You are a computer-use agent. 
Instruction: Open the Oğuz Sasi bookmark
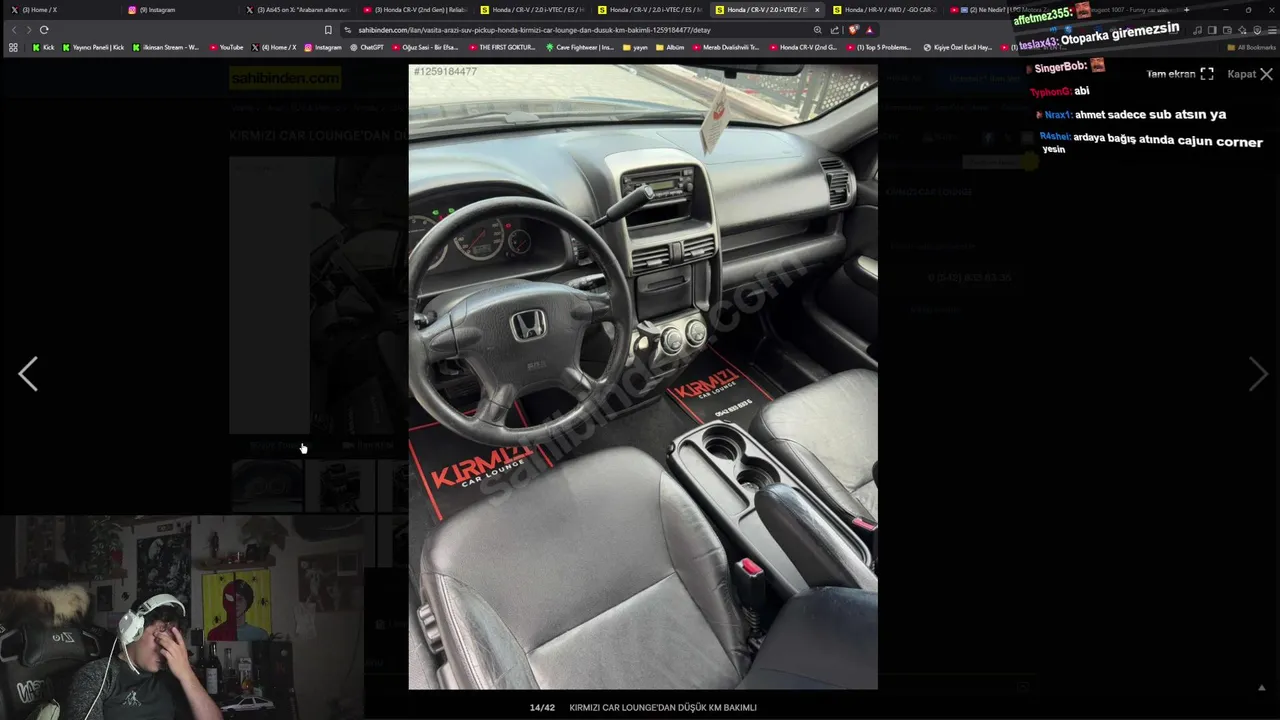click(x=425, y=47)
